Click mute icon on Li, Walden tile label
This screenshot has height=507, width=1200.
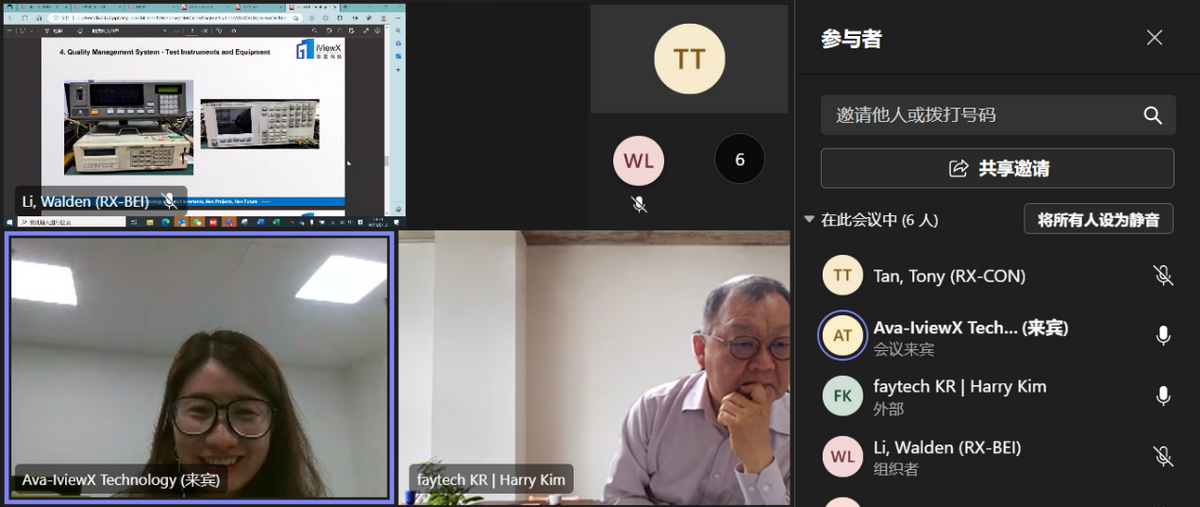[x=169, y=201]
